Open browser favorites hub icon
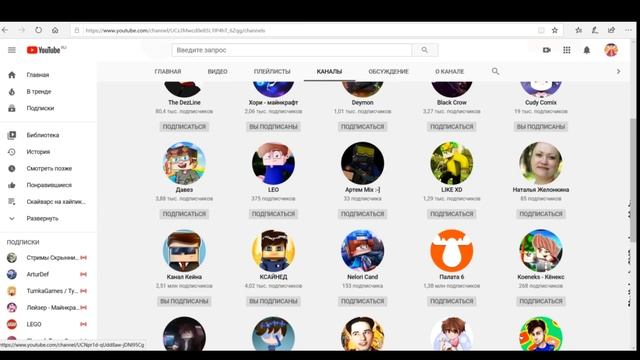The width and height of the screenshot is (640, 360). pyautogui.click(x=579, y=30)
